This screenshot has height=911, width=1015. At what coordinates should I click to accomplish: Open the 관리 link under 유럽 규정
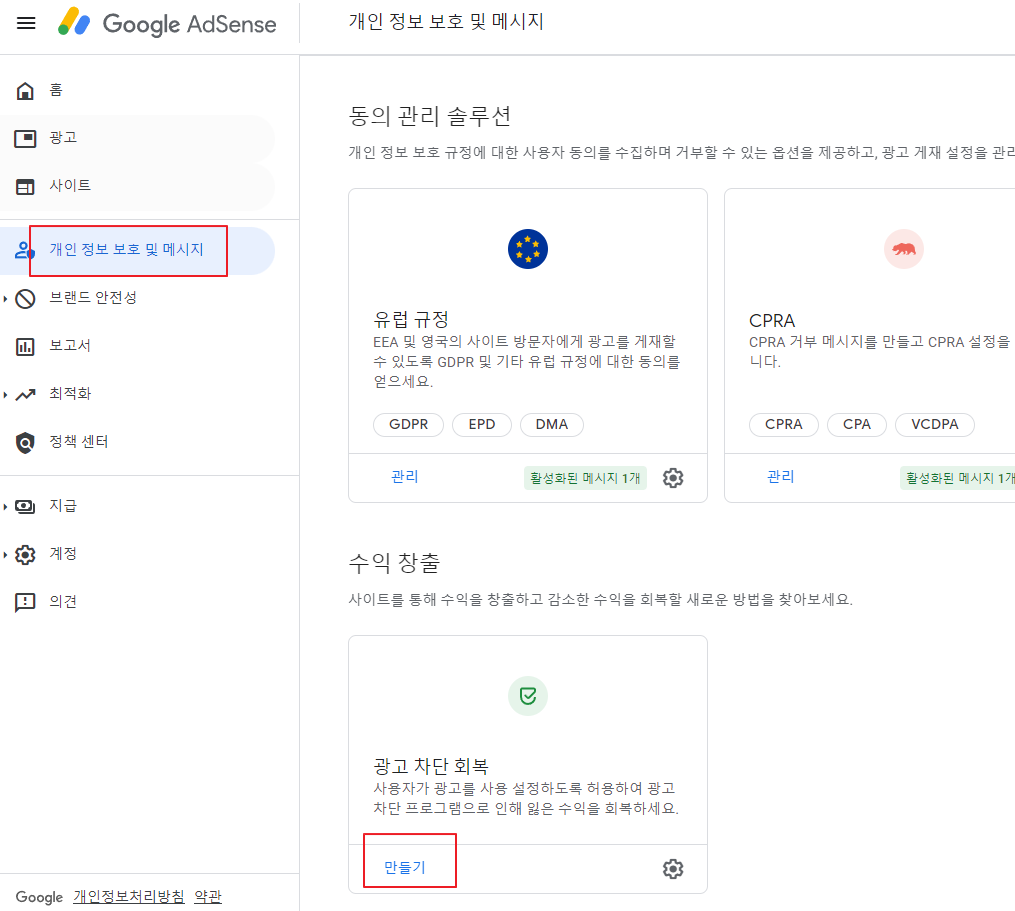click(404, 478)
